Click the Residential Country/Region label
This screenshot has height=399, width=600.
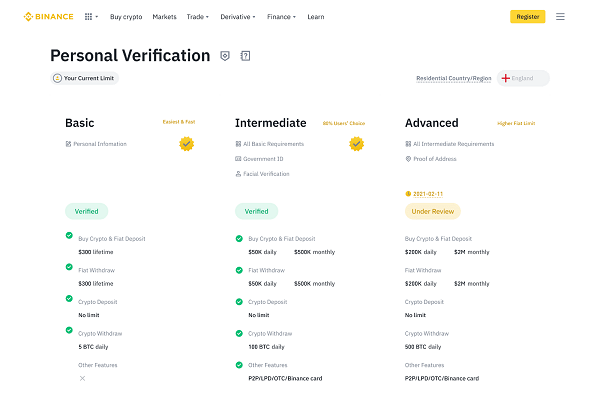(x=454, y=78)
